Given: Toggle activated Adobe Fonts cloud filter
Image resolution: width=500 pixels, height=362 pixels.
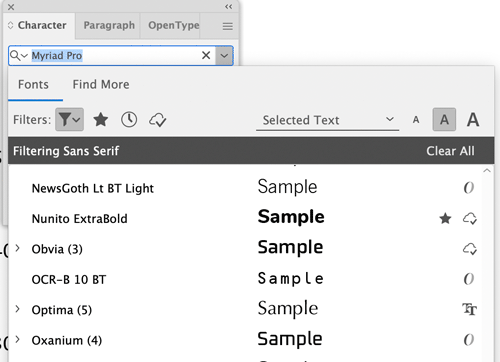Looking at the screenshot, I should click(157, 120).
